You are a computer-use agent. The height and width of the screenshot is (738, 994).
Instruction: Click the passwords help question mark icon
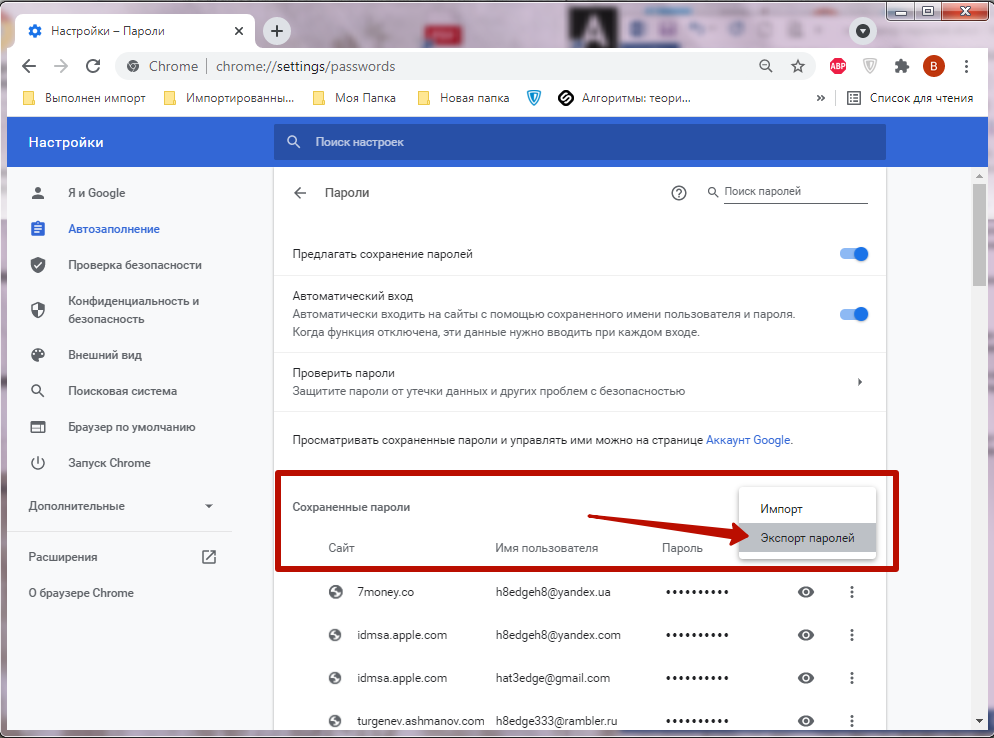(679, 193)
